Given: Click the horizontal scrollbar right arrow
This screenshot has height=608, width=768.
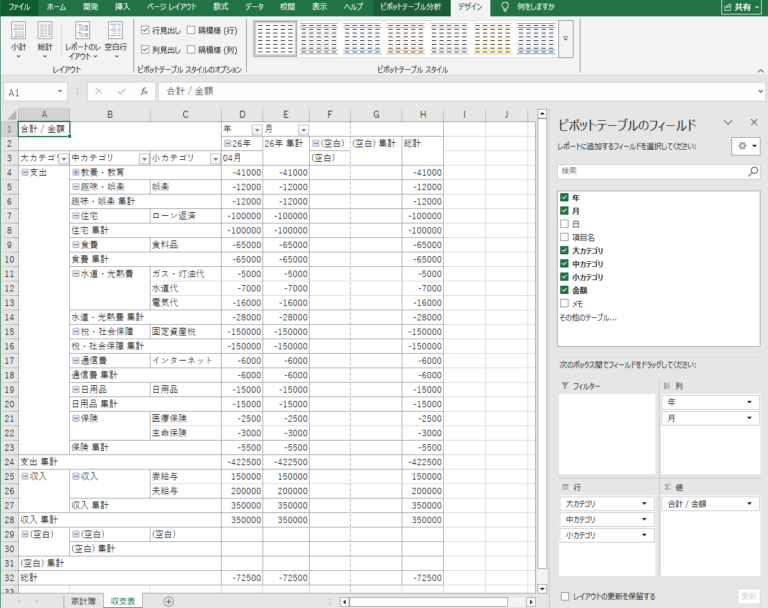Looking at the screenshot, I should tap(531, 602).
